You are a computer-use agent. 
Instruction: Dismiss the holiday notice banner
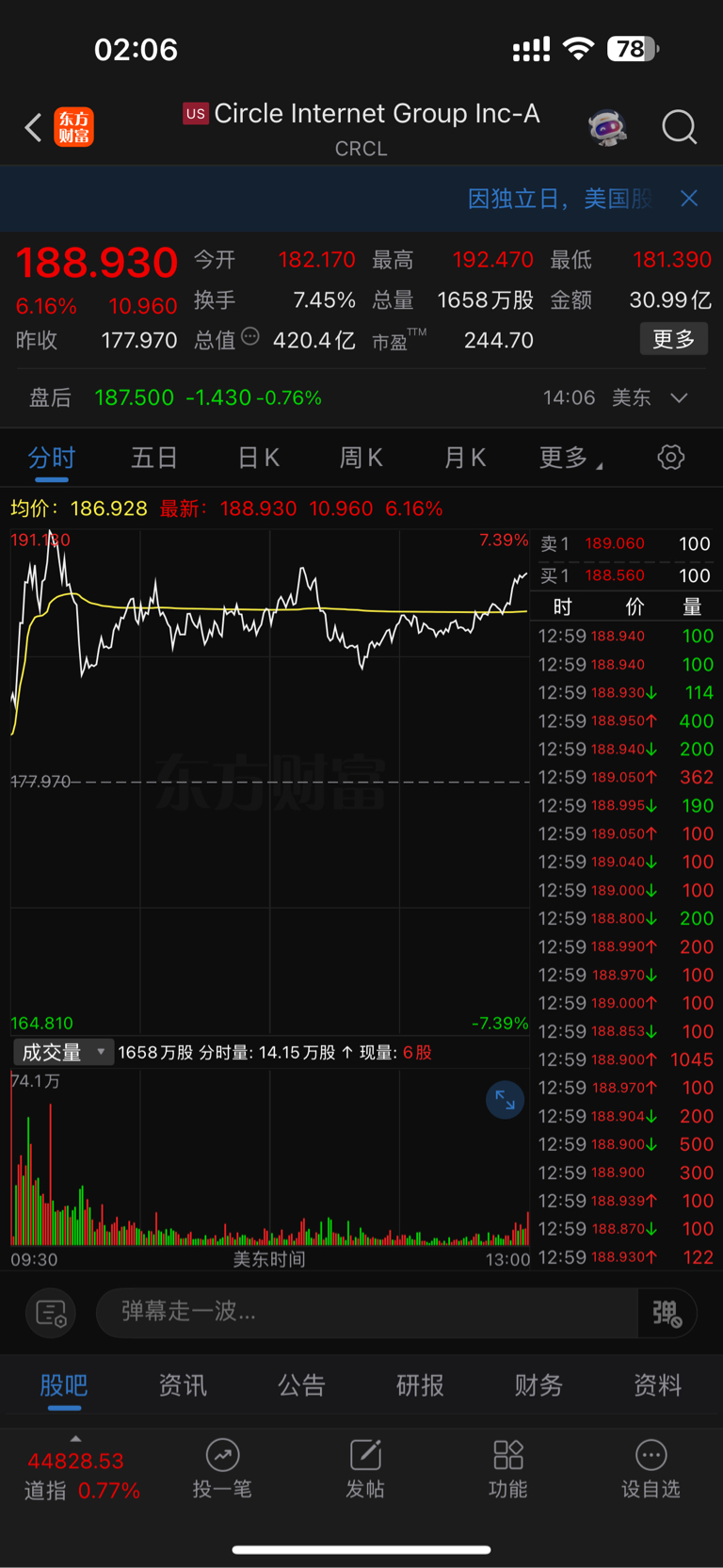[x=689, y=198]
